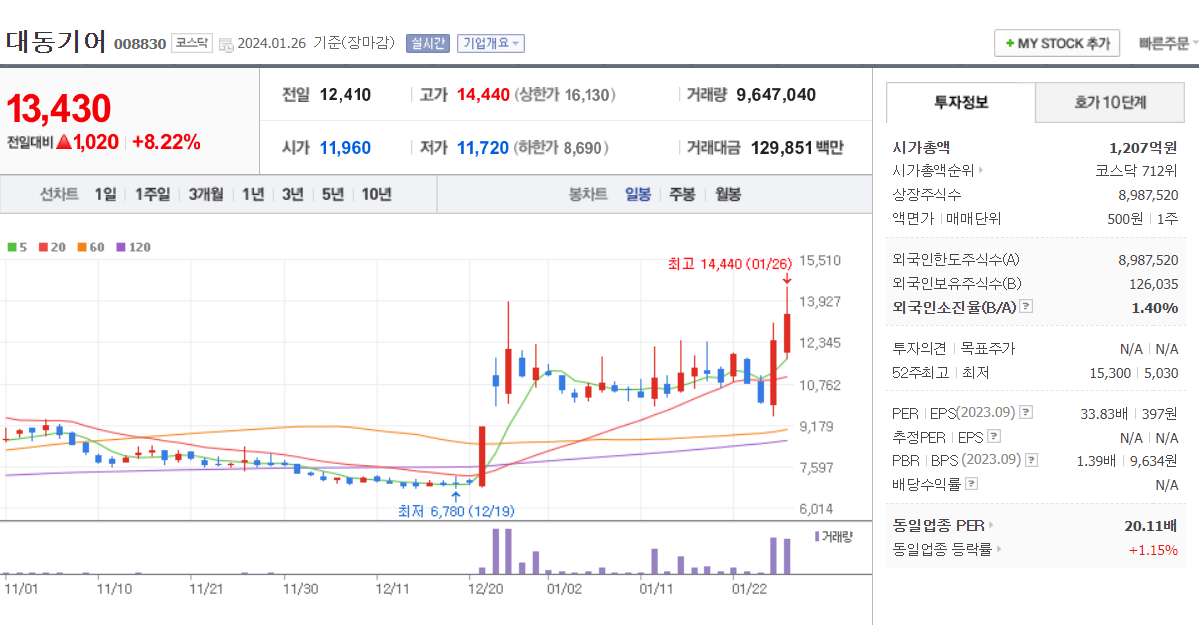Click the green 5-day moving average swatch
Screen dimensions: 1200x625
(x=11, y=246)
